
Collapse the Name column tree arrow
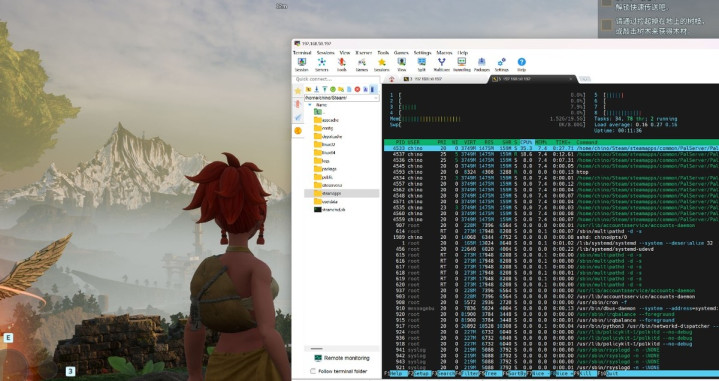310,105
